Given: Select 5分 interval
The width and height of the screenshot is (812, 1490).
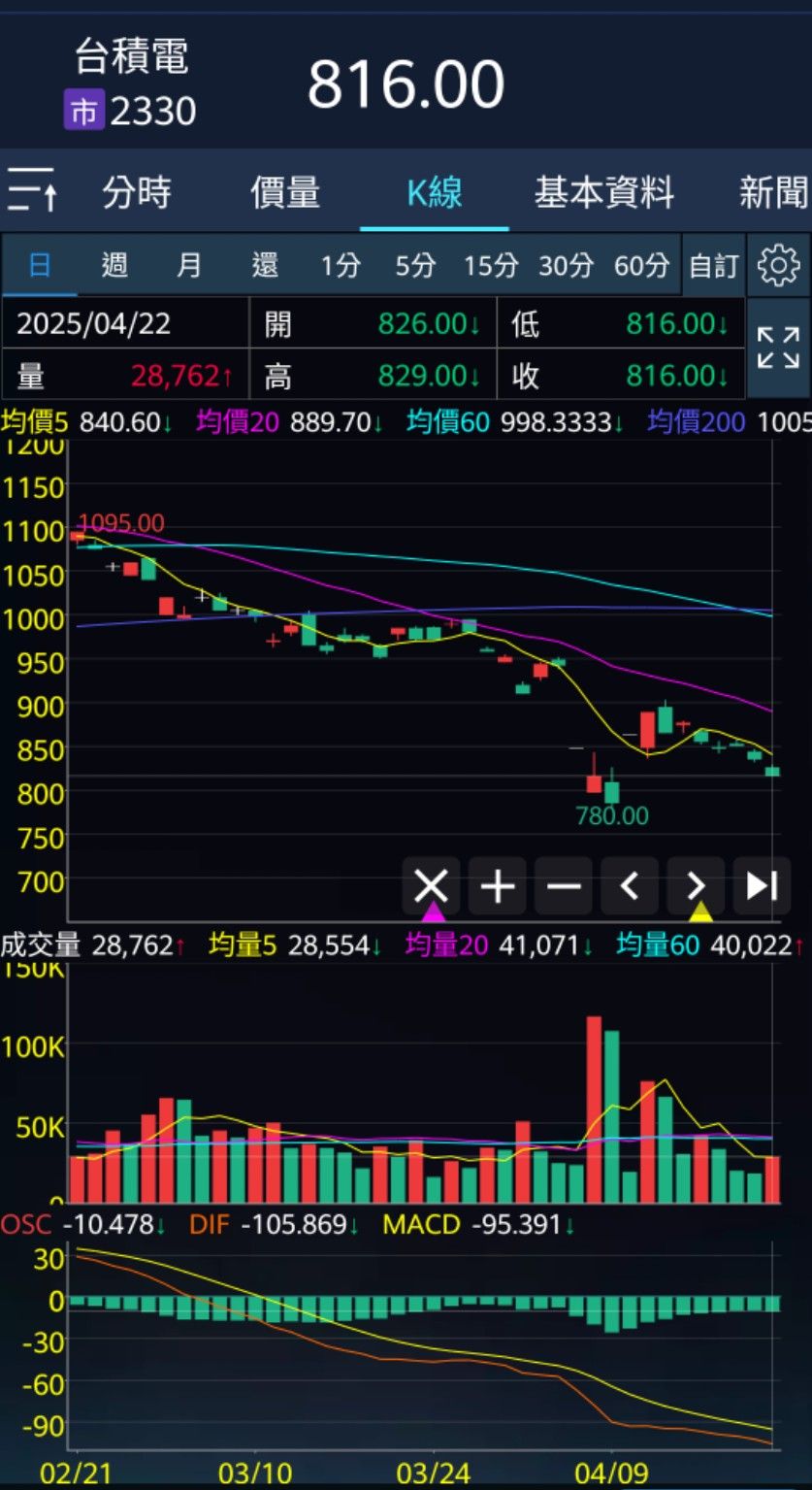Looking at the screenshot, I should click(x=415, y=264).
